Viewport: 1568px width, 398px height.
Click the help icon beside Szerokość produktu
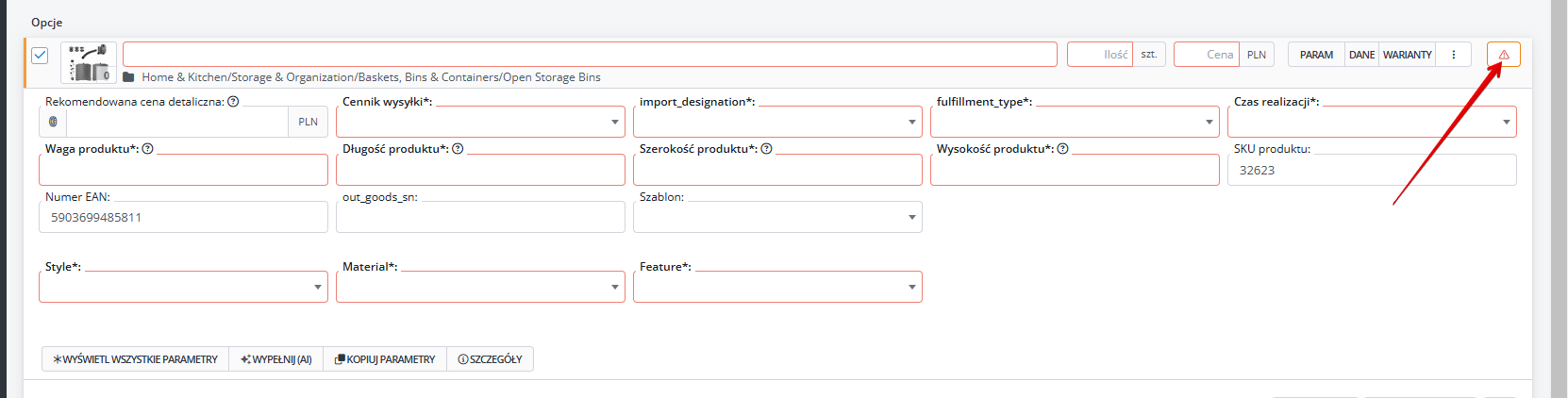[x=766, y=149]
